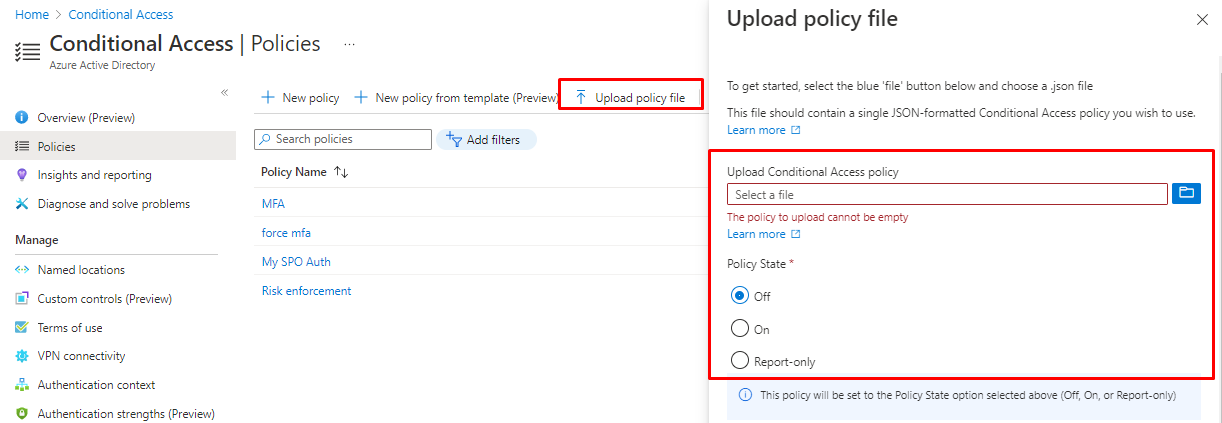Viewport: 1222px width, 423px height.
Task: Sort policies by Policy Name column
Action: pos(340,172)
